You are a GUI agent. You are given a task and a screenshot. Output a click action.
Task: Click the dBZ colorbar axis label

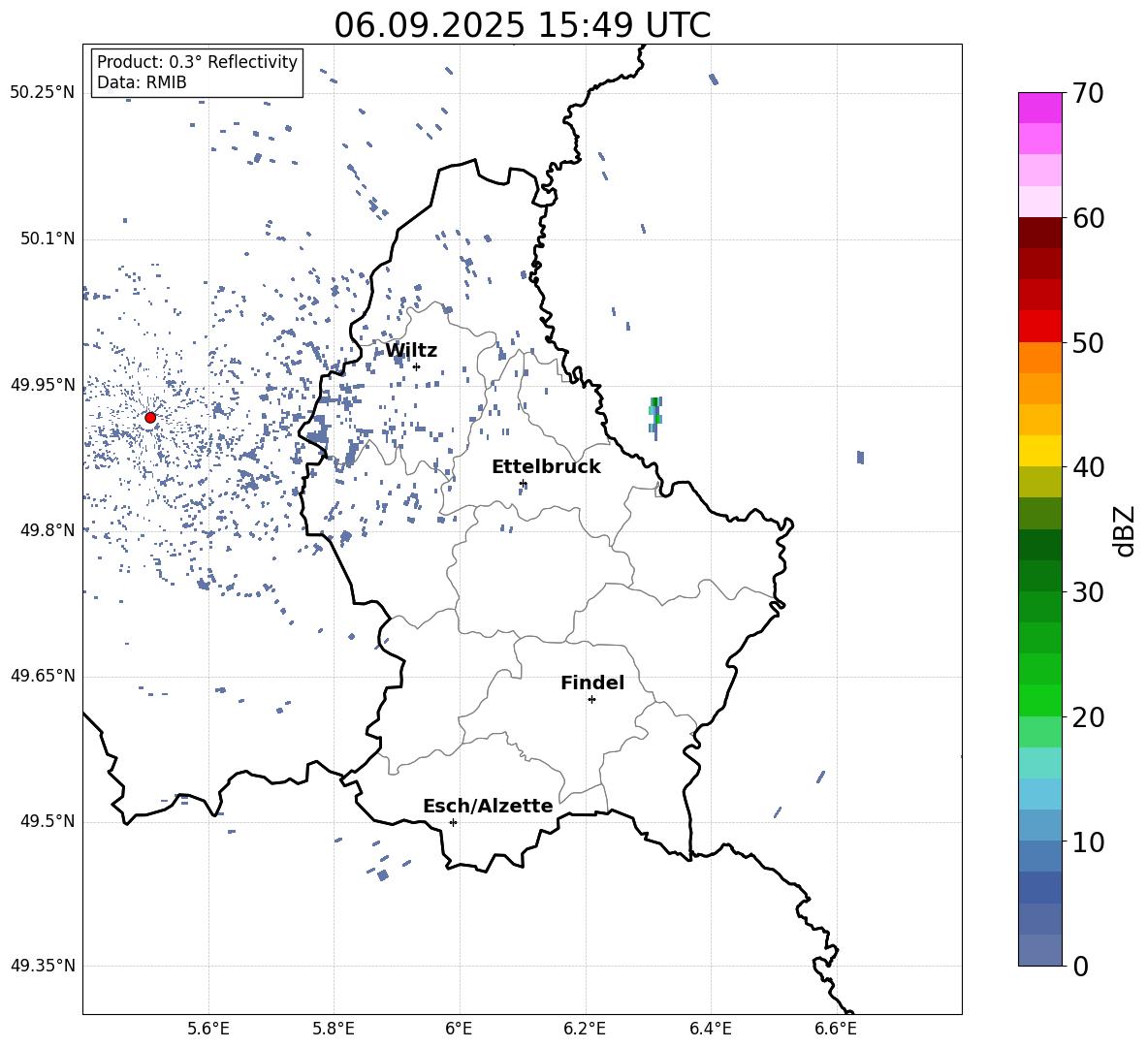(1125, 531)
